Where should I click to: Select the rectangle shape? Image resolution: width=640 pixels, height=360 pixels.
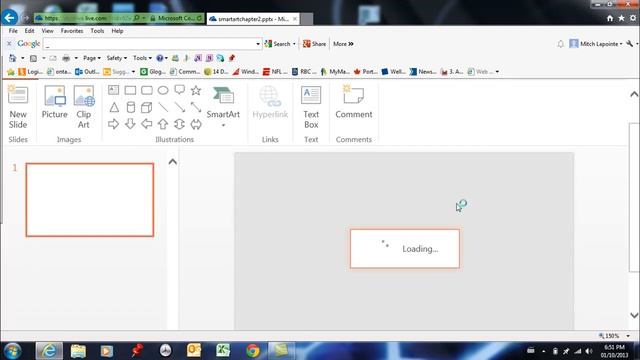(x=130, y=90)
